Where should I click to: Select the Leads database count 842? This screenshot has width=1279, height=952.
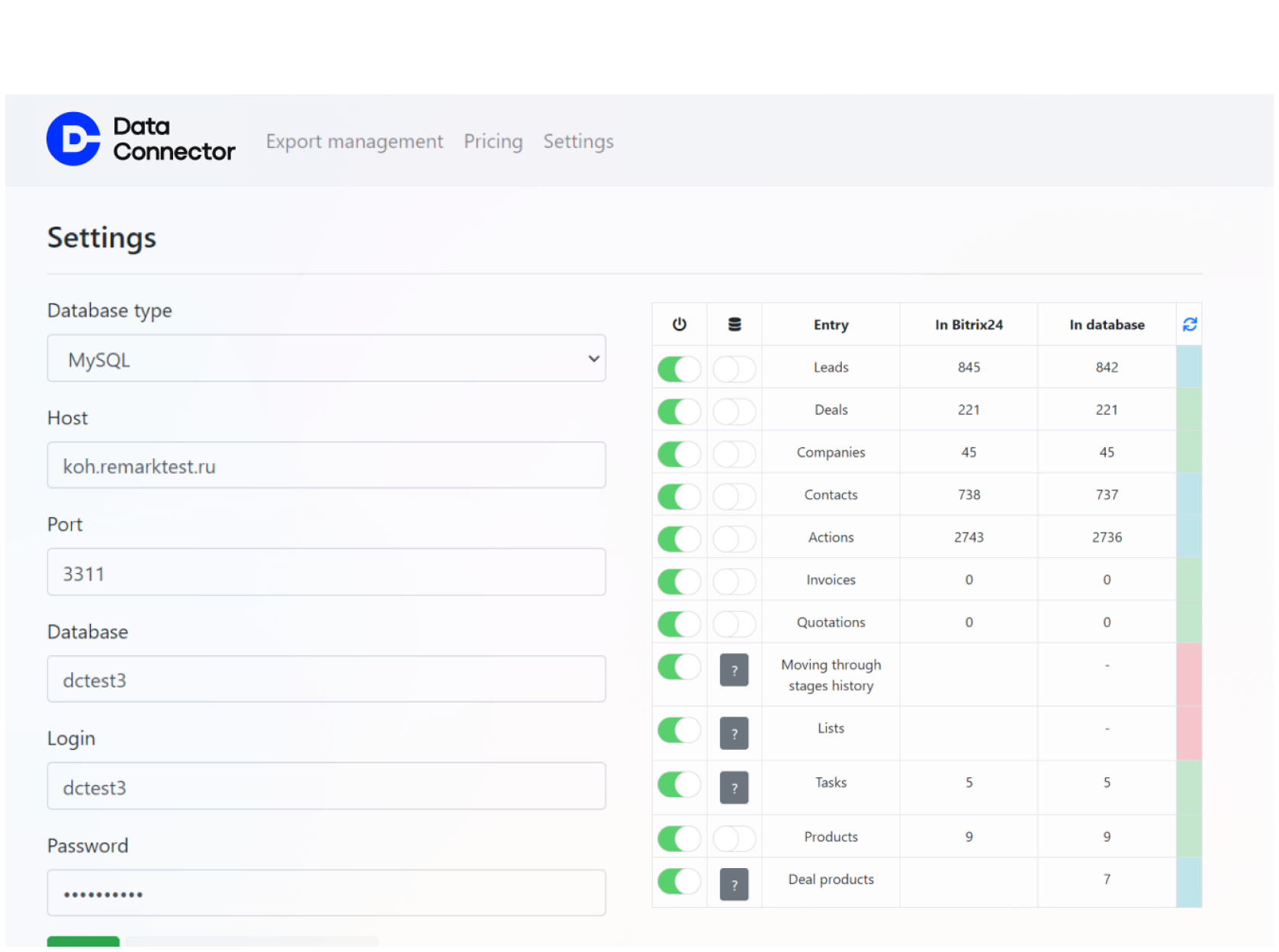pos(1107,368)
